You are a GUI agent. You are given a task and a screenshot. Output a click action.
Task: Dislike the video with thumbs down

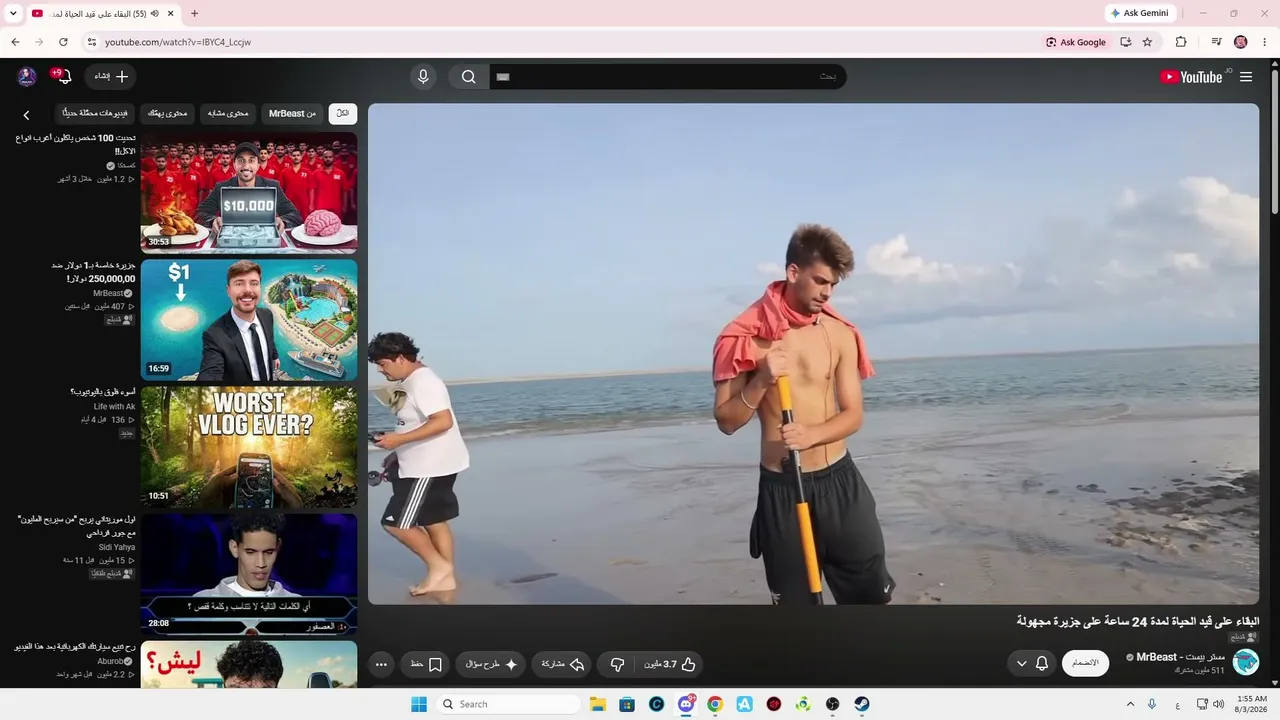(617, 664)
